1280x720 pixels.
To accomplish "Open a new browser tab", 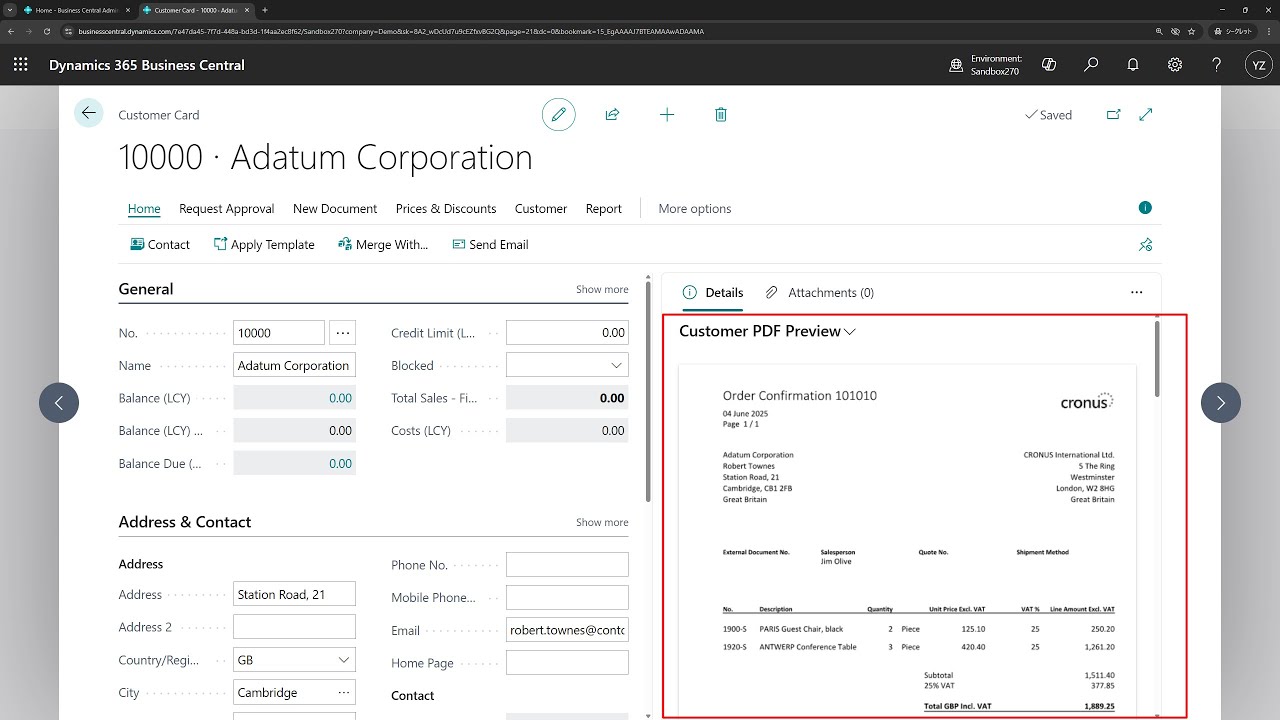I will click(x=265, y=10).
